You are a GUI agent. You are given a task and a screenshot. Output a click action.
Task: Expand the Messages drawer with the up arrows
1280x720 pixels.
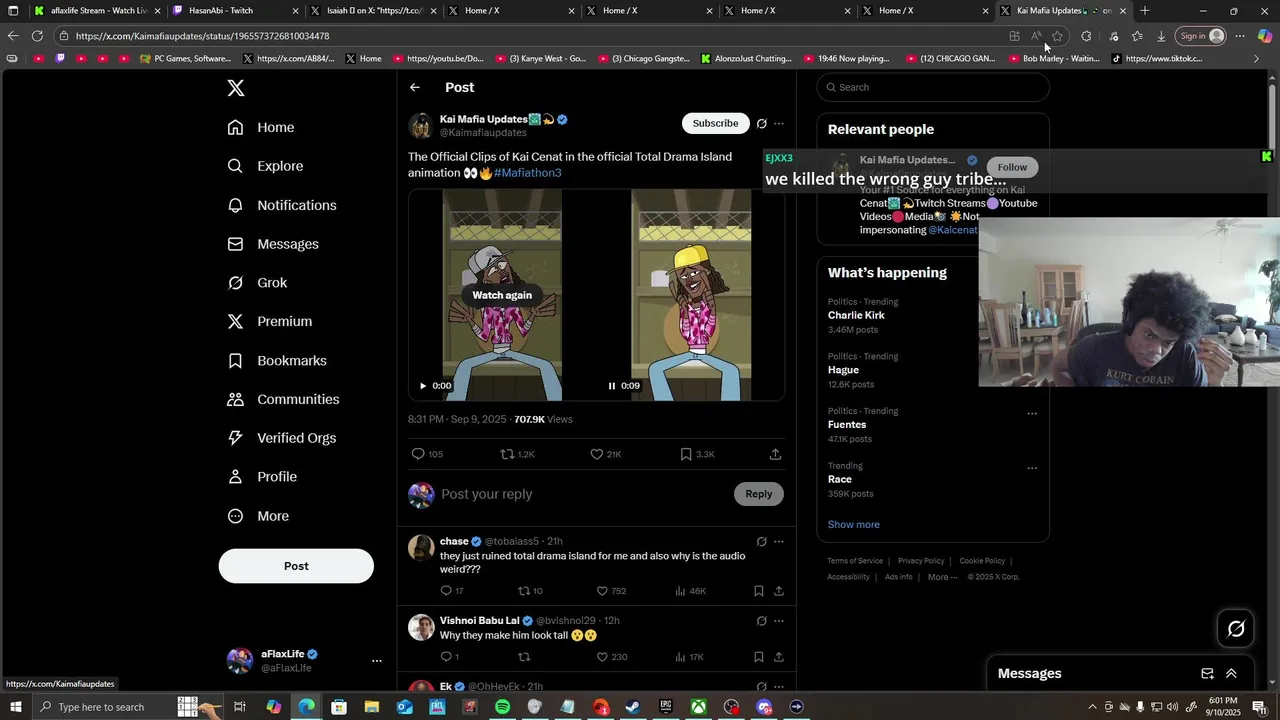(1231, 674)
